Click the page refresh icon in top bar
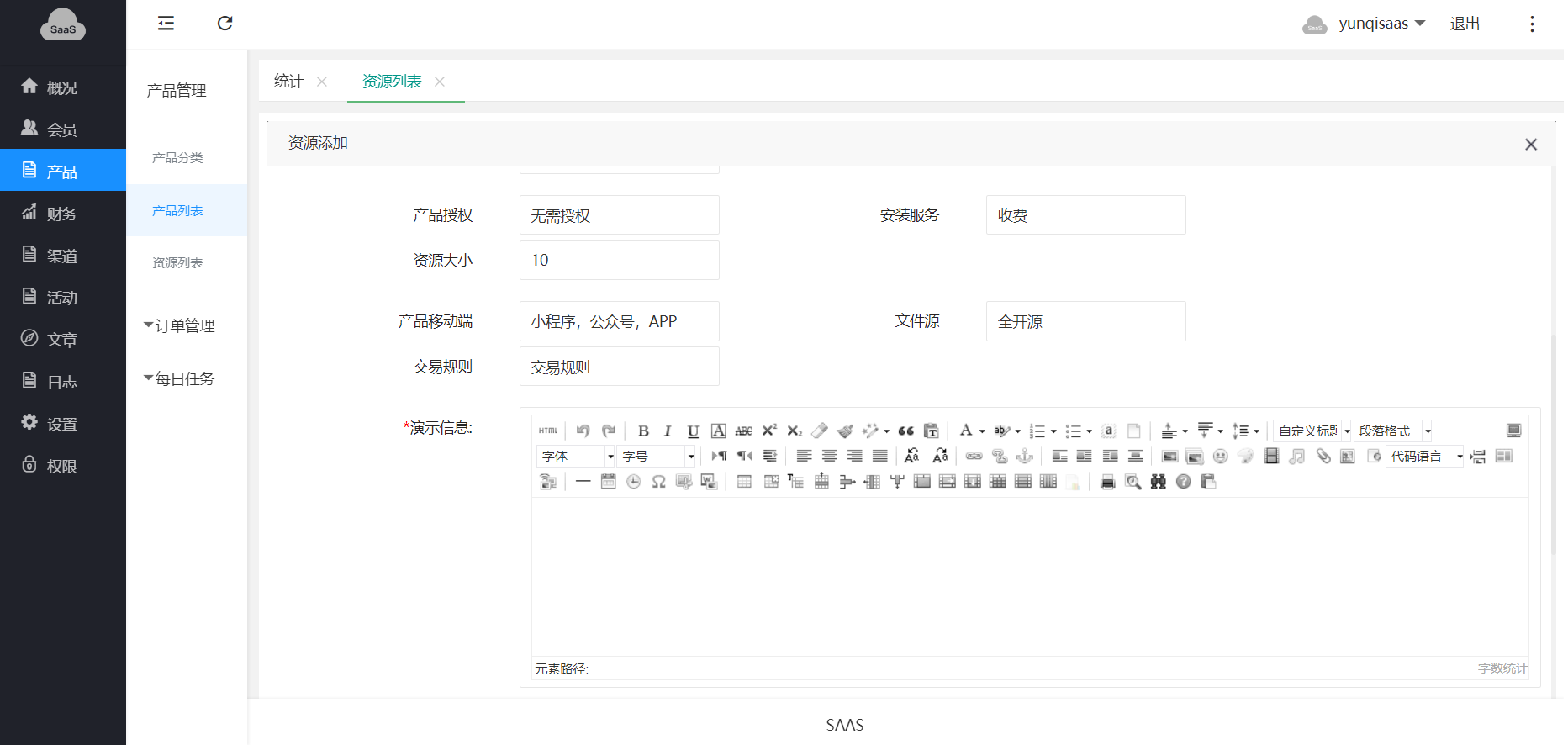1568x745 pixels. 224,24
